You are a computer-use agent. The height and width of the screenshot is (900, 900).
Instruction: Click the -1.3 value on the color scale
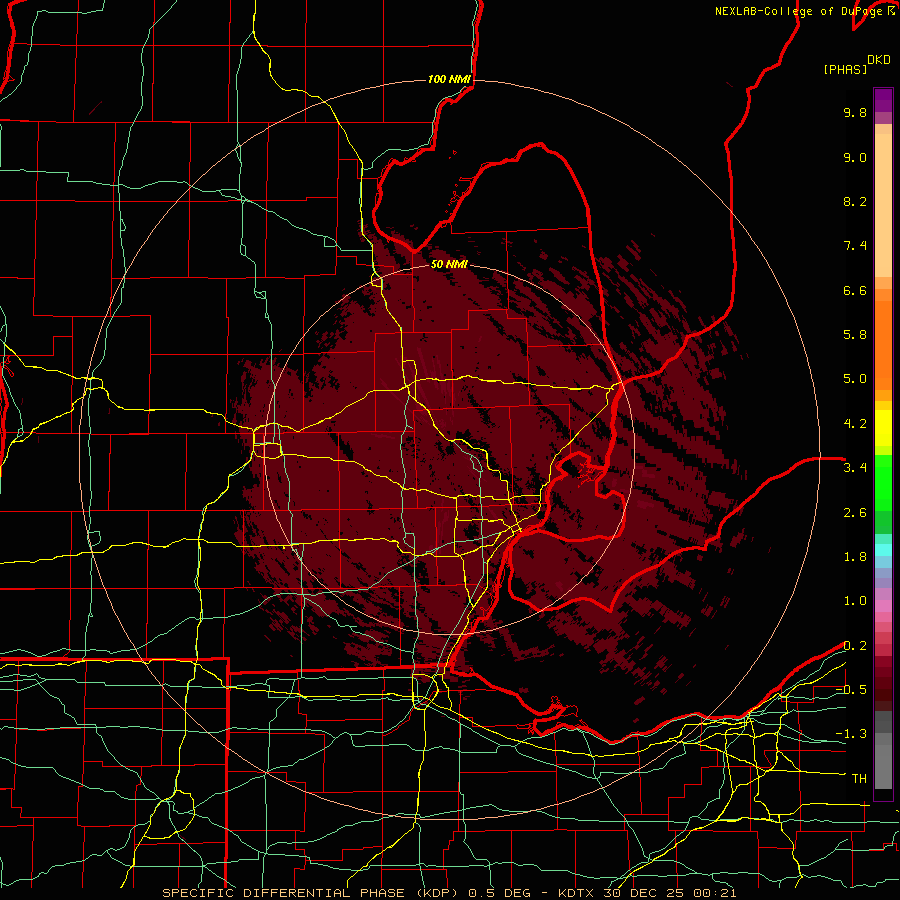[851, 734]
